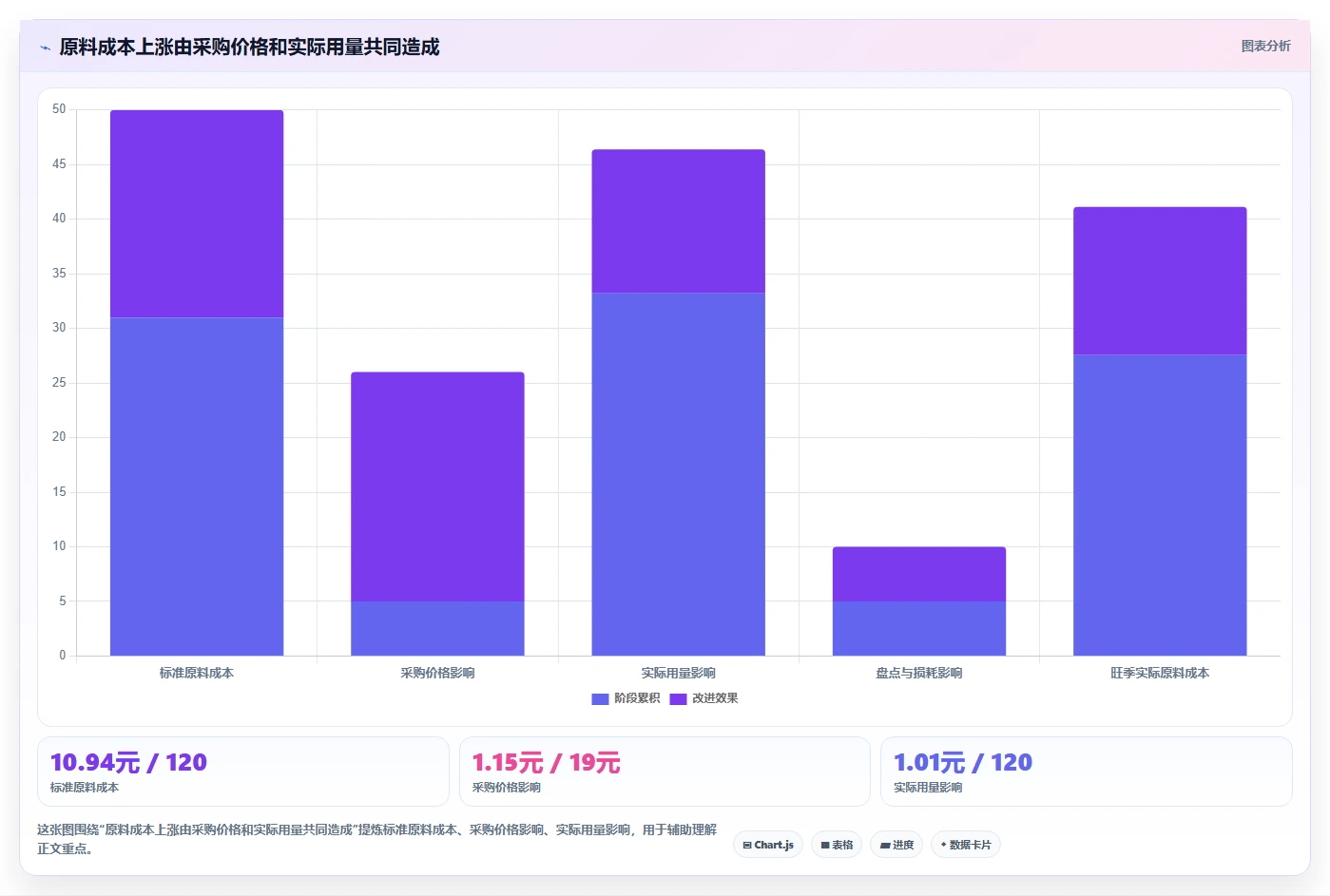This screenshot has height=896, width=1330.
Task: Click the purple segment of 标准原料成本 bar
Action: [197, 214]
